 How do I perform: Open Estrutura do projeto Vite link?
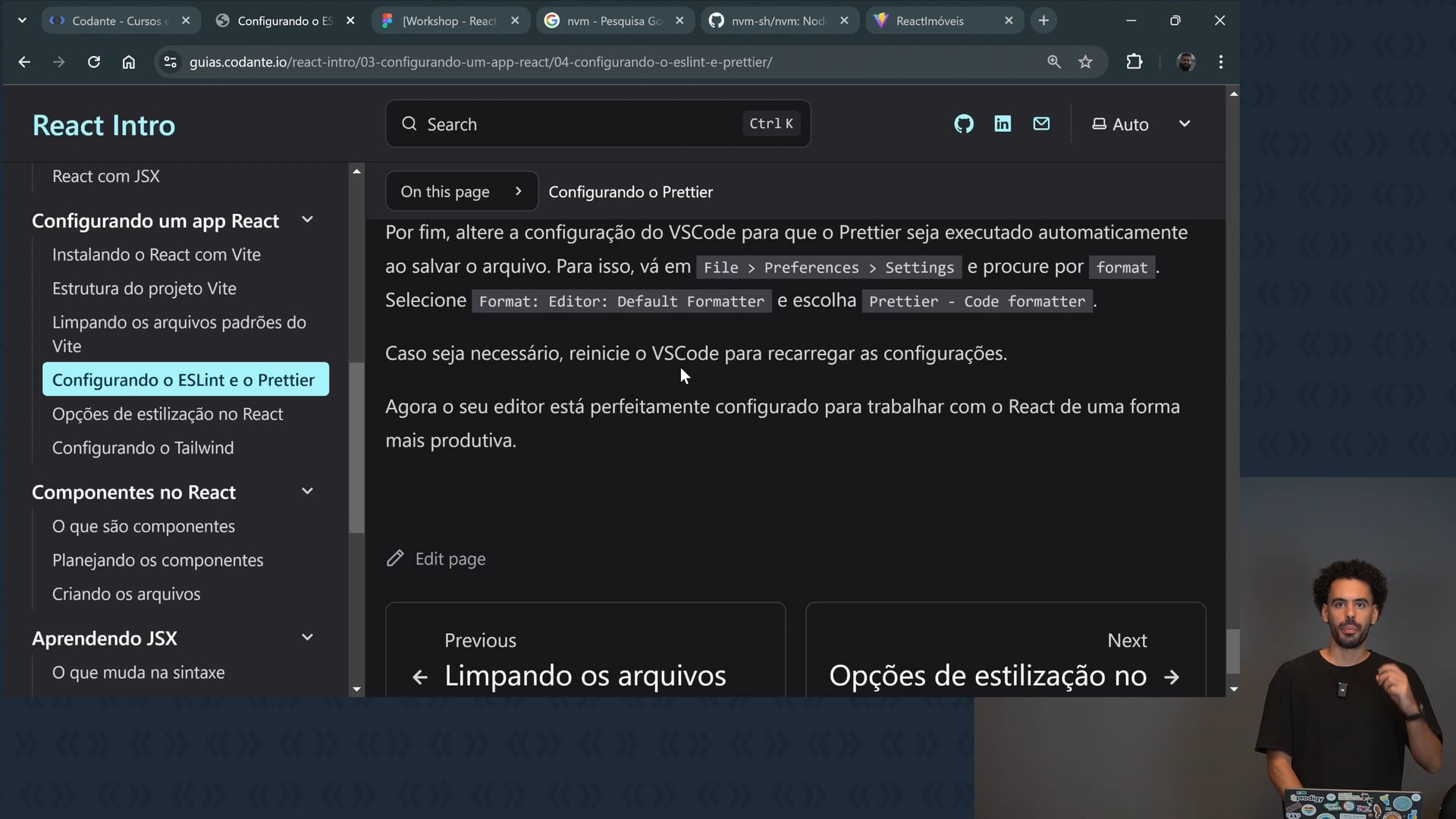click(144, 289)
